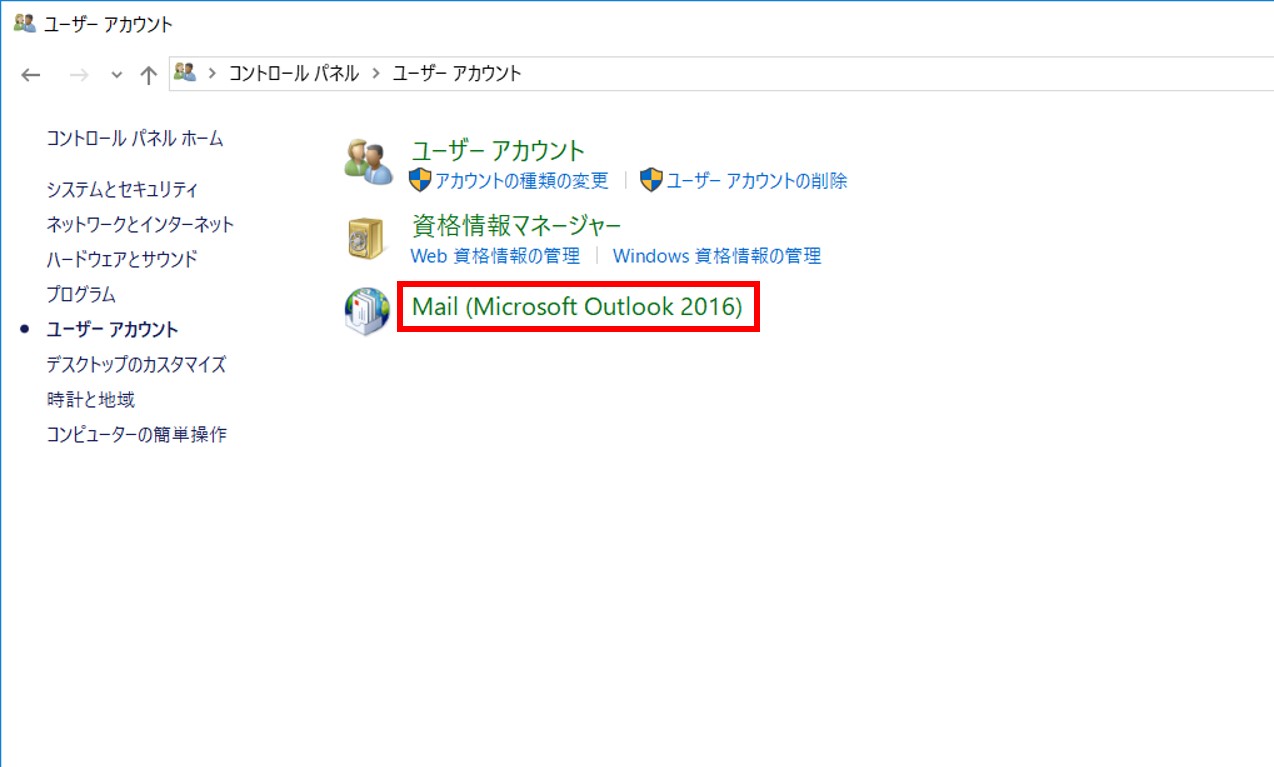Open Mail (Microsoft Outlook 2016)
The width and height of the screenshot is (1274, 767).
577,307
